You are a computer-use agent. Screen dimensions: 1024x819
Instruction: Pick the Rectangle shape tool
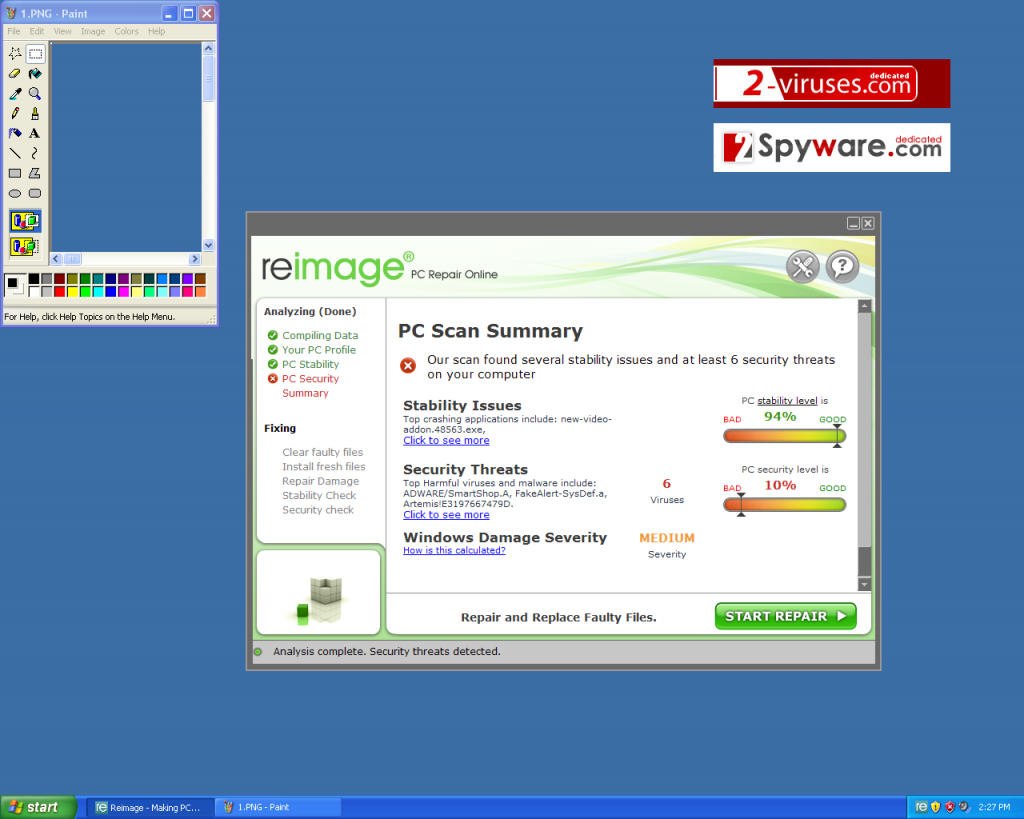point(15,173)
